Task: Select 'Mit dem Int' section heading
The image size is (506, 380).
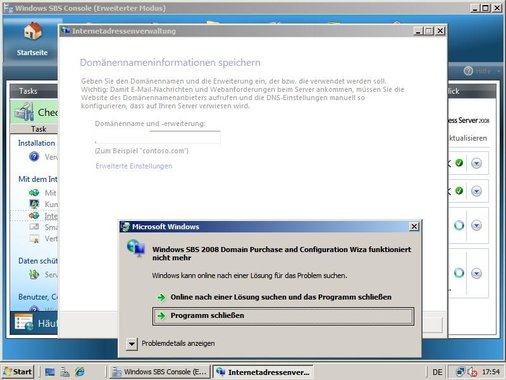Action: [x=38, y=179]
